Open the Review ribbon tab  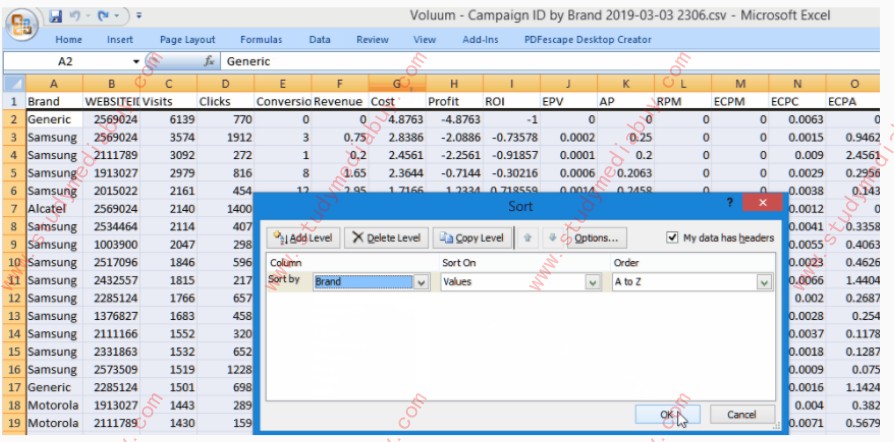click(372, 39)
